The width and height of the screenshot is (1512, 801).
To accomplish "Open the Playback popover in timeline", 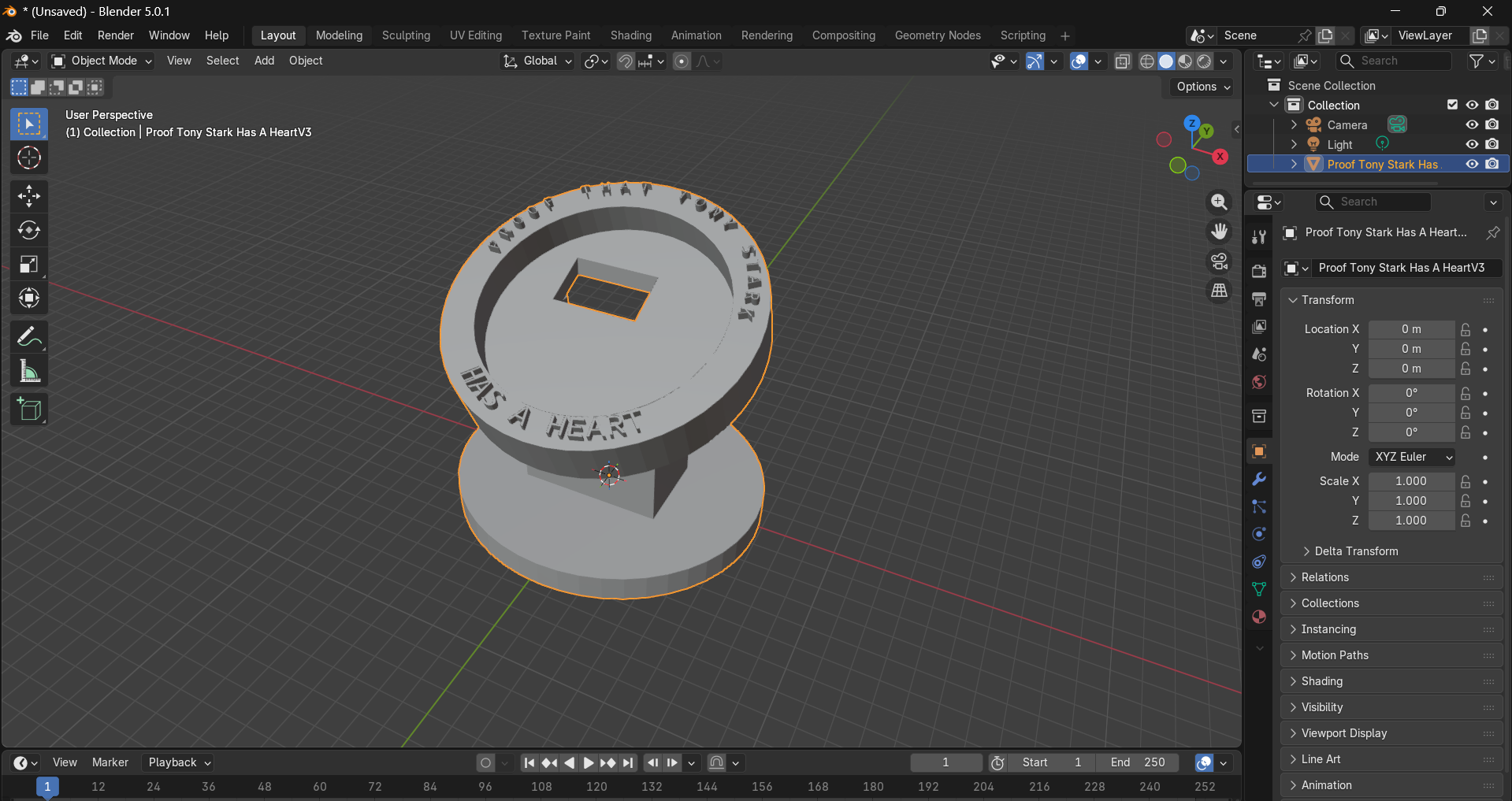I will 179,762.
